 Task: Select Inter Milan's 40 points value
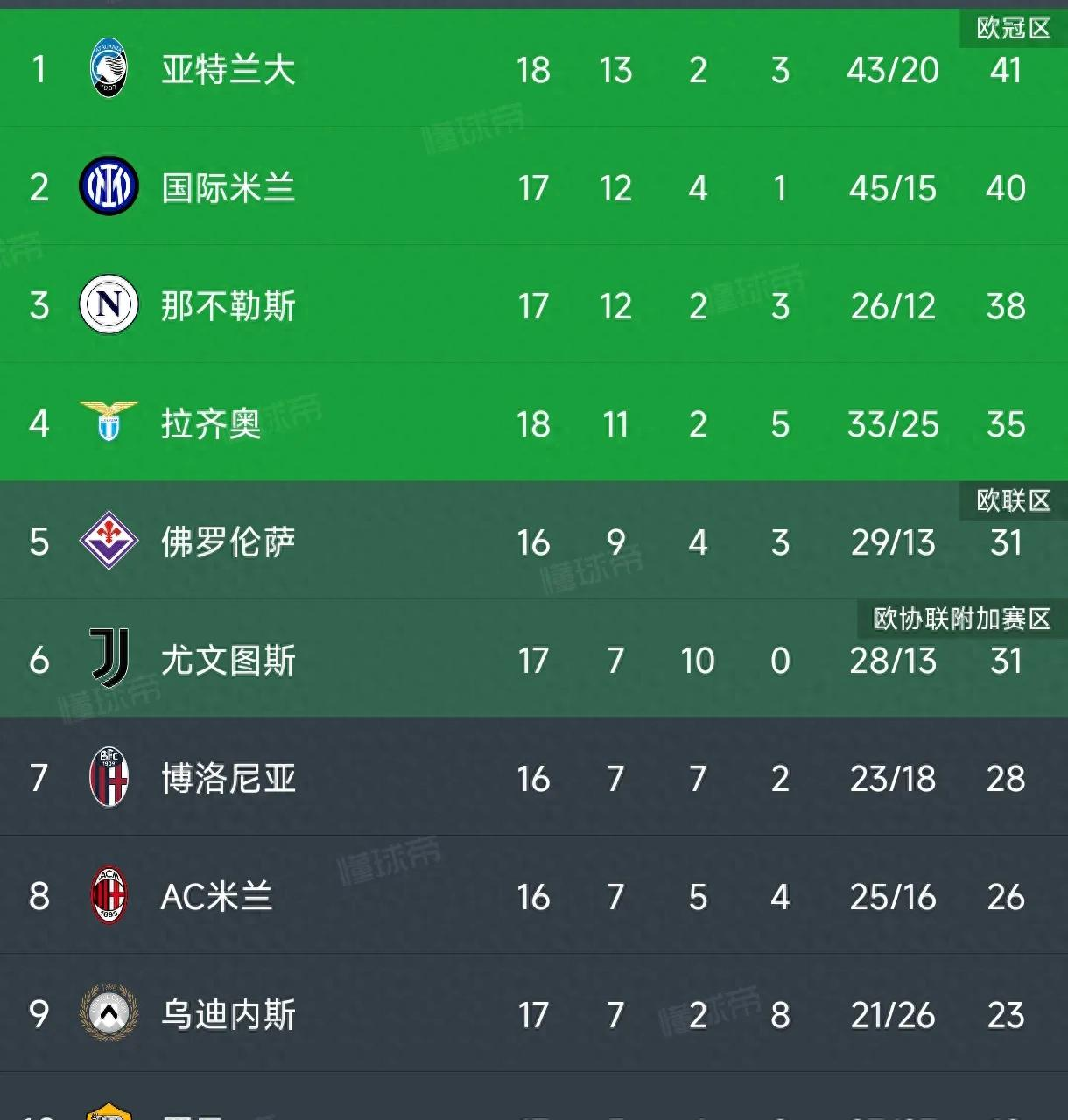1006,188
